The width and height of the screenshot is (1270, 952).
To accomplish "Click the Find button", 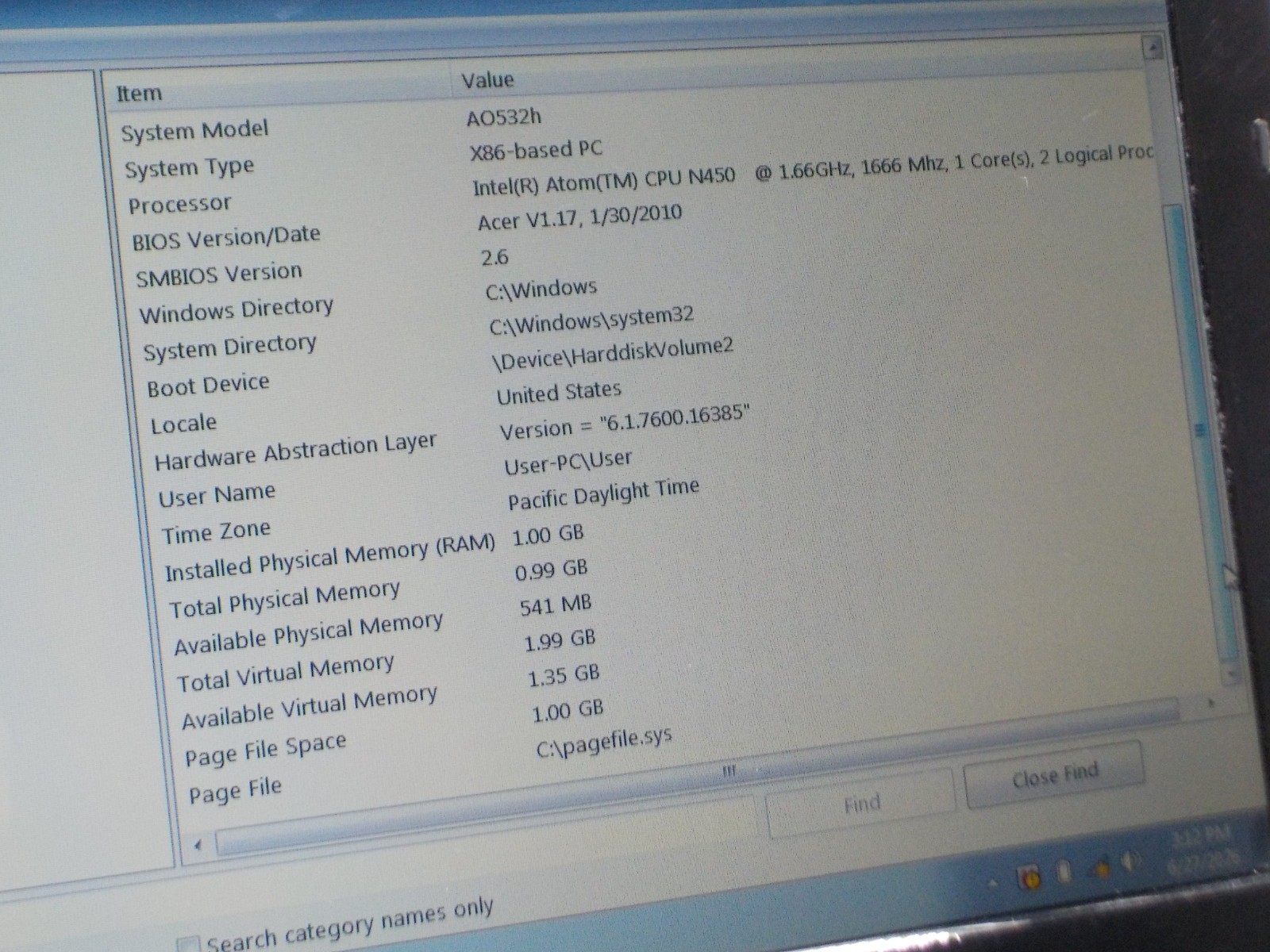I will coord(861,804).
